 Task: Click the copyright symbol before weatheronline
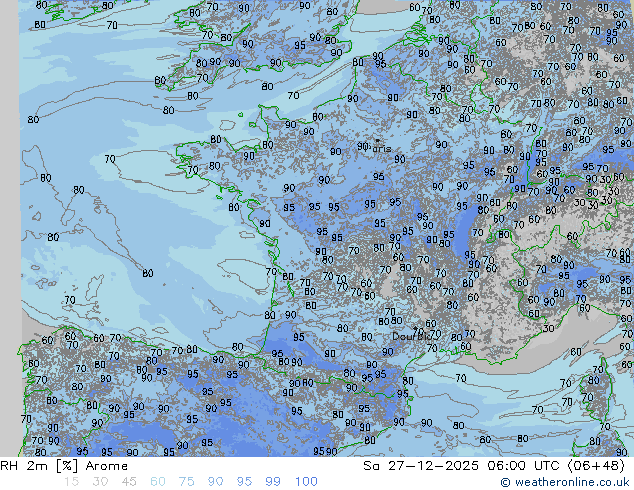click(x=506, y=482)
